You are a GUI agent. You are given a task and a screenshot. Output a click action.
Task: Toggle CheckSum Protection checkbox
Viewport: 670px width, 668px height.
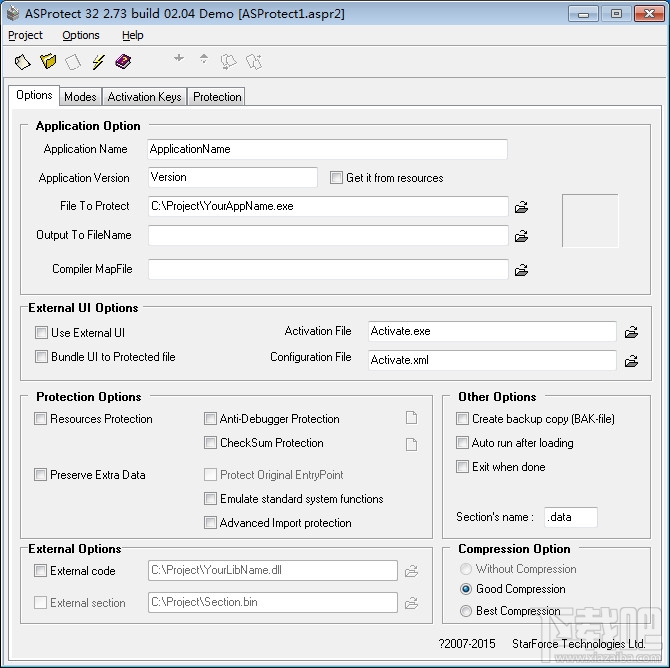click(x=210, y=443)
